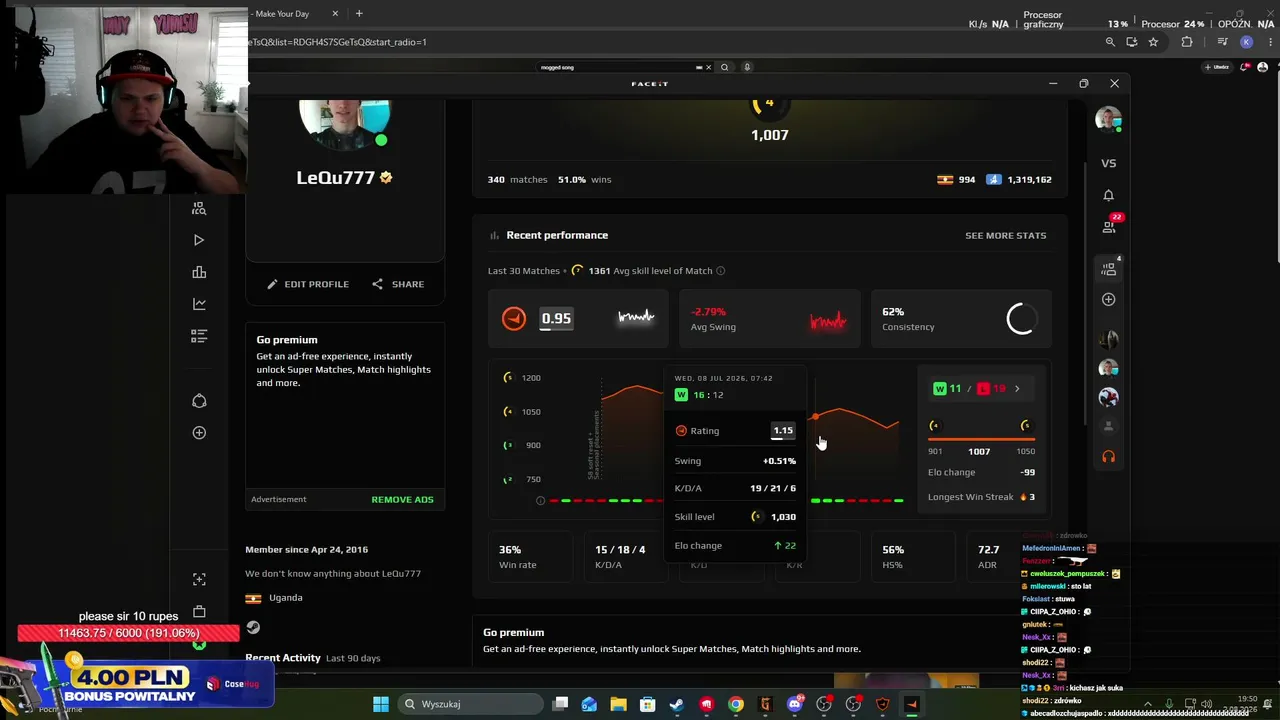Open friends icon with 22 badge

1110,225
